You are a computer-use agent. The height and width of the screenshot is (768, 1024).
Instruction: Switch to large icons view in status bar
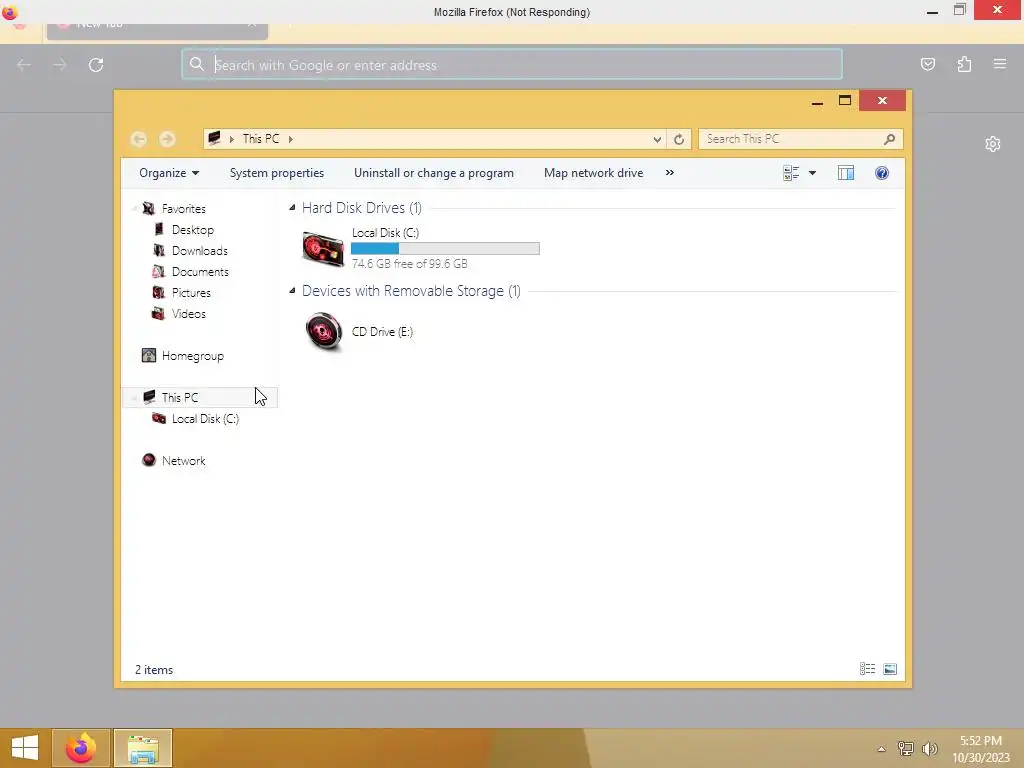coord(889,669)
